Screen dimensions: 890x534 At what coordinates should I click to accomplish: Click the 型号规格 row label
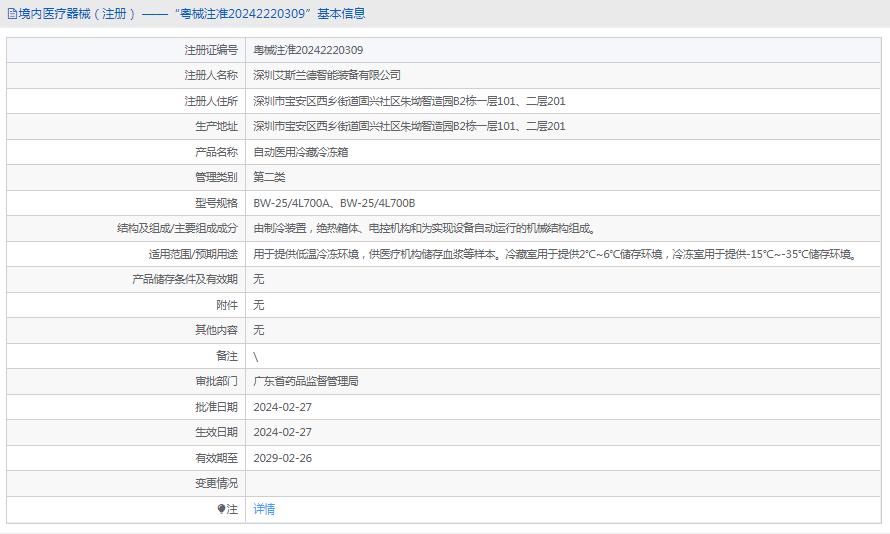point(217,203)
